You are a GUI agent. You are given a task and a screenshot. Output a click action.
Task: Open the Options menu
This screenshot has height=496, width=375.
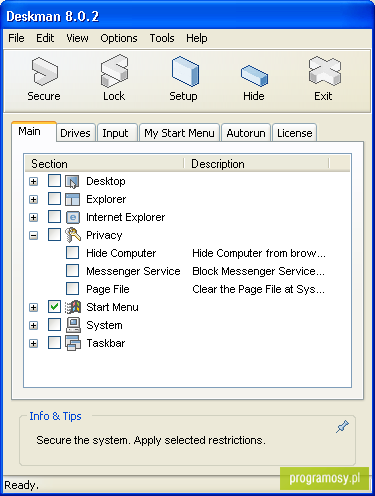(119, 38)
